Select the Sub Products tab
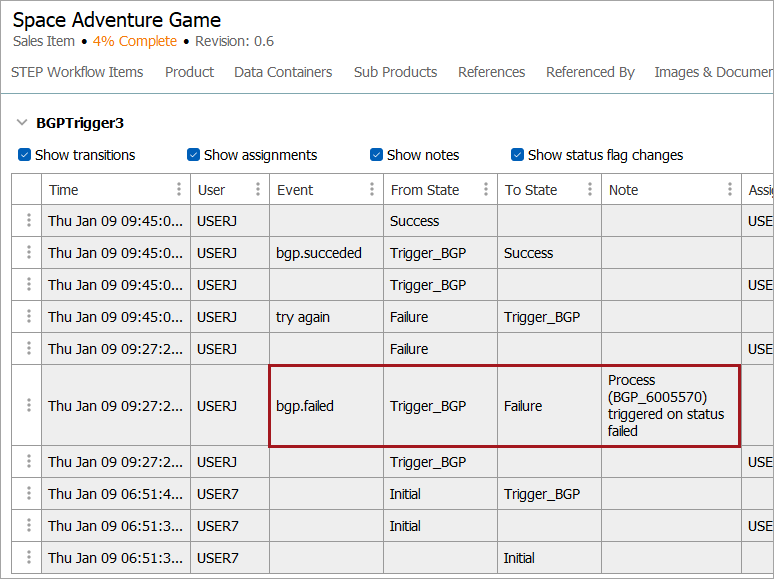 tap(395, 72)
